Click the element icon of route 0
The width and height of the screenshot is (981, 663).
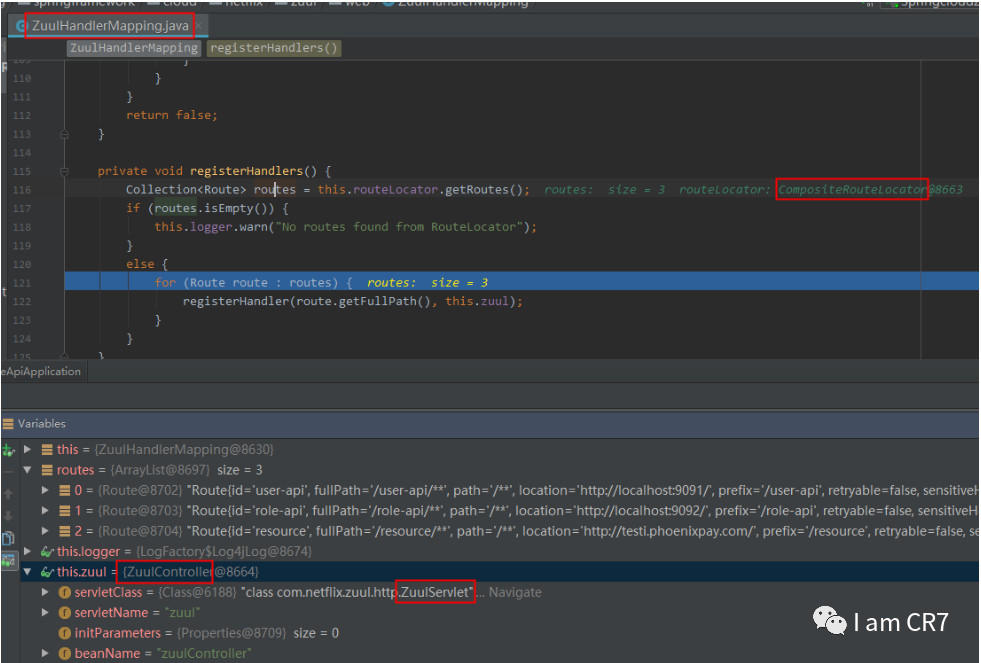pyautogui.click(x=64, y=490)
